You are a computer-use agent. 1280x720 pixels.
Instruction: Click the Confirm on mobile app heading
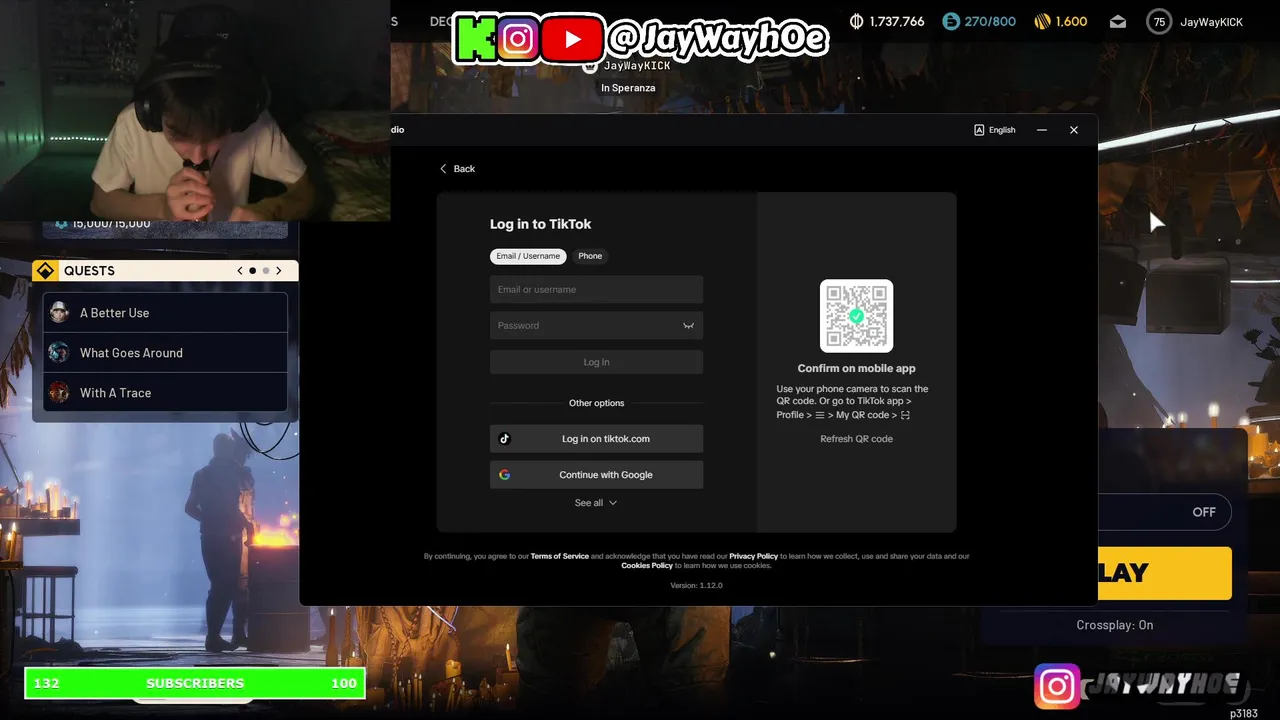coord(856,369)
